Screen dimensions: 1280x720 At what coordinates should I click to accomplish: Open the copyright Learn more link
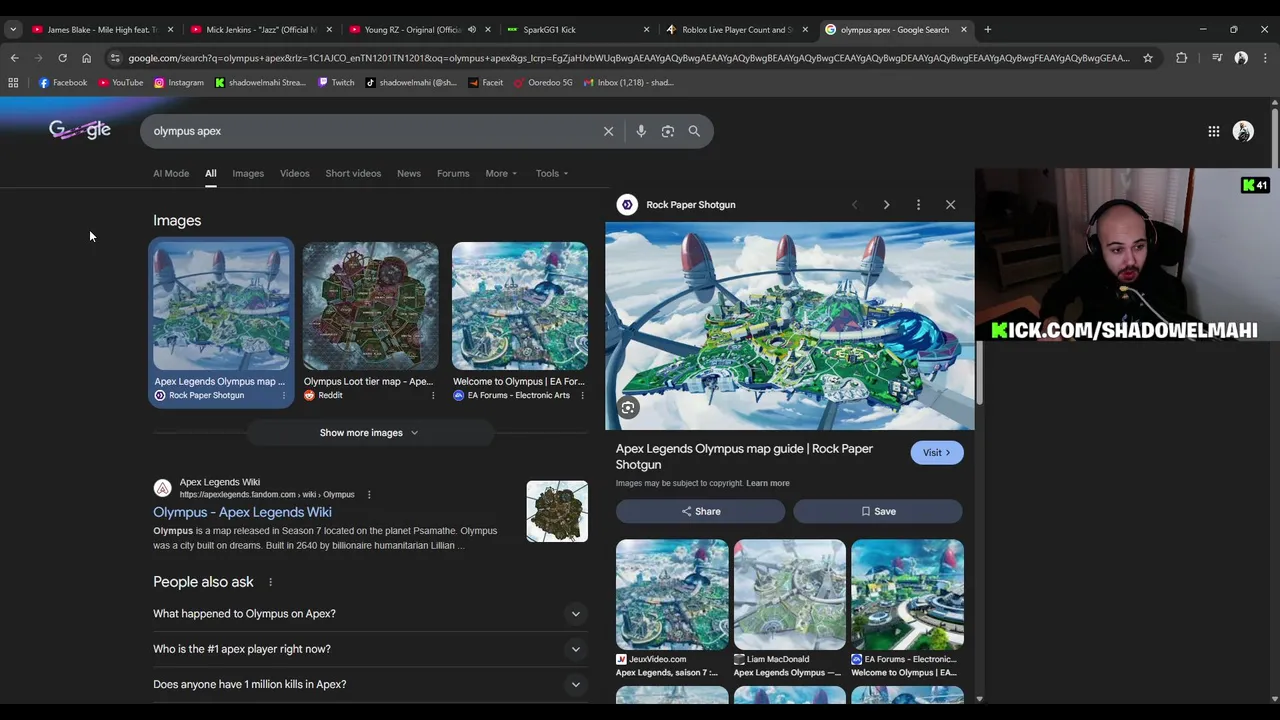pyautogui.click(x=767, y=483)
